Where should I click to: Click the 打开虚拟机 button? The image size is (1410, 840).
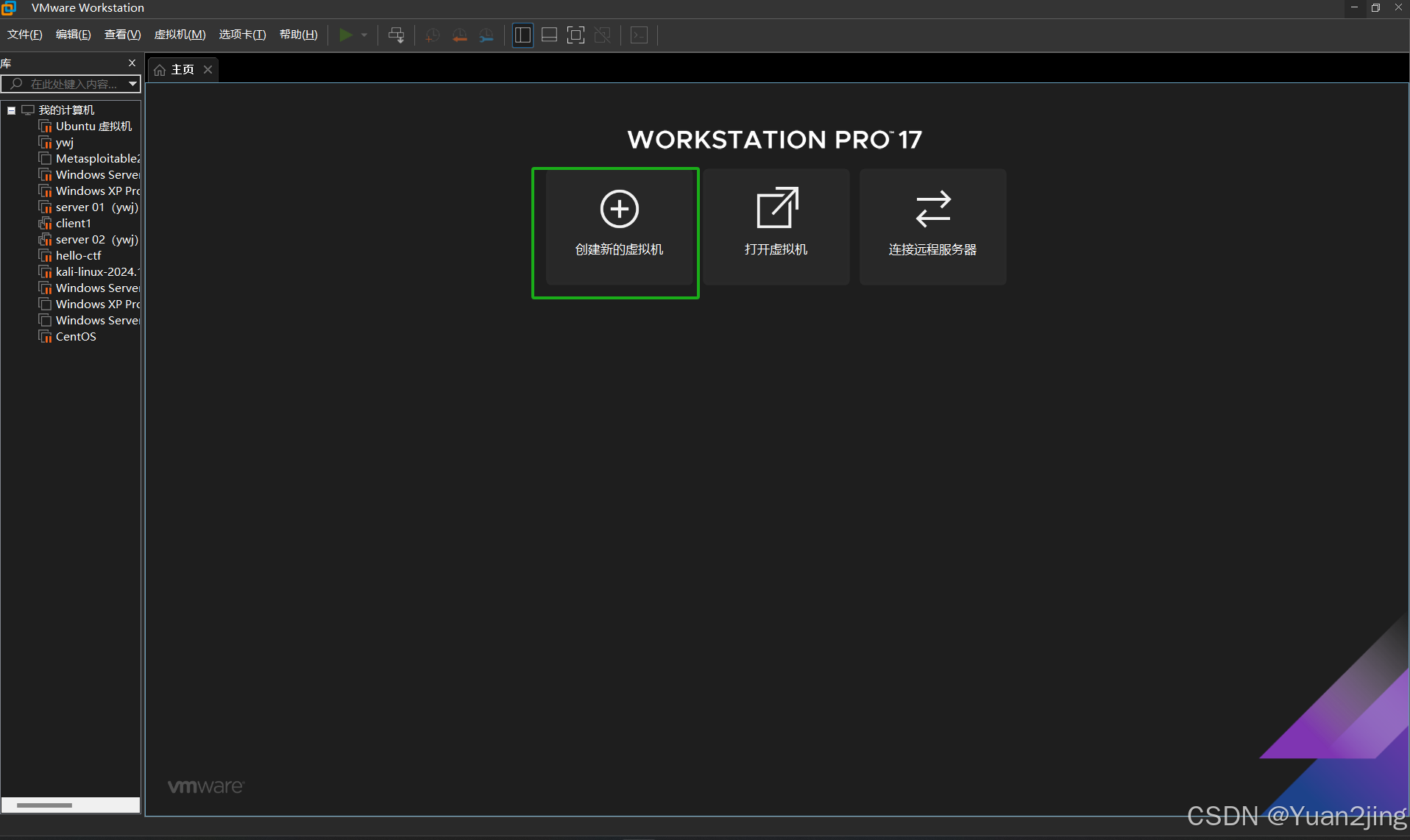coord(776,227)
